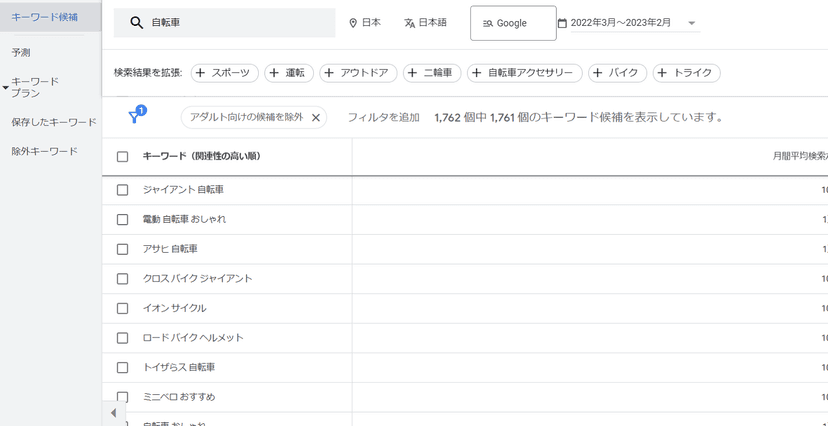
Task: Sort by キーワード（関連性の高い順） column header
Action: point(202,156)
